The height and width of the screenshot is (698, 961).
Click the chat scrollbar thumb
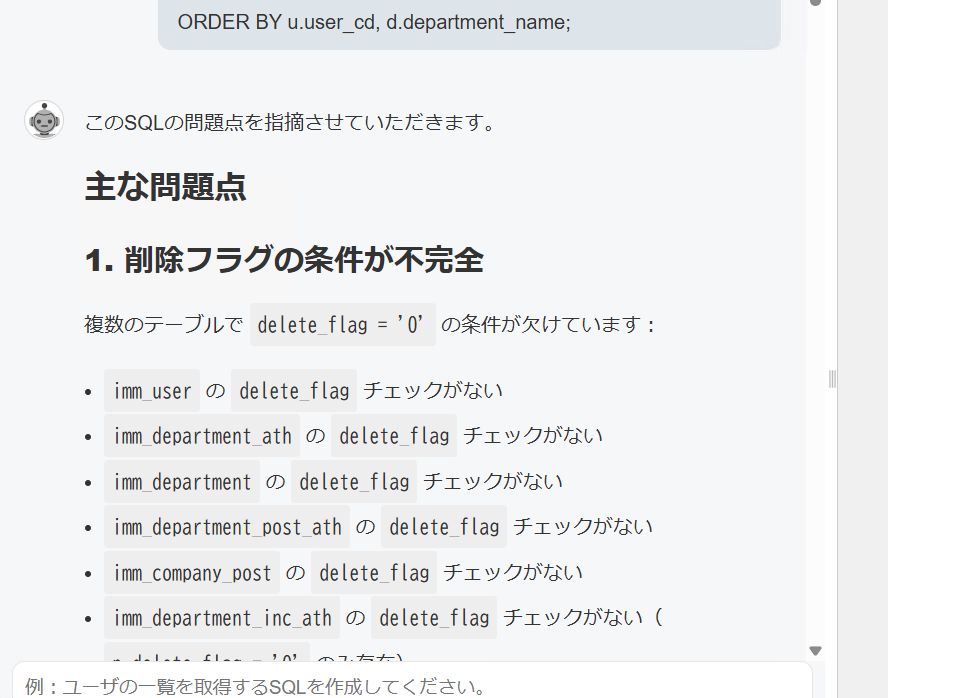[x=831, y=378]
